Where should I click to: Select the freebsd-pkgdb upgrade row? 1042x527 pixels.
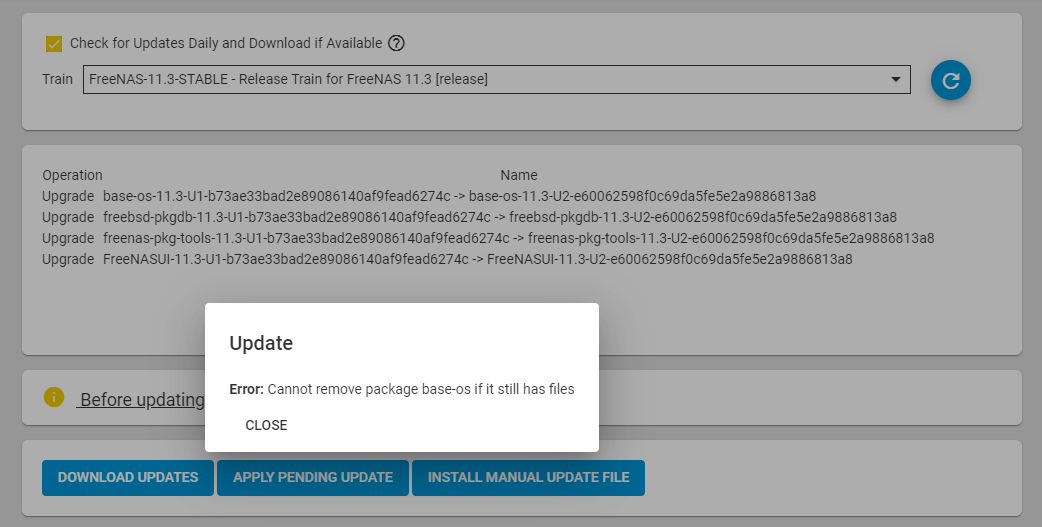click(469, 217)
